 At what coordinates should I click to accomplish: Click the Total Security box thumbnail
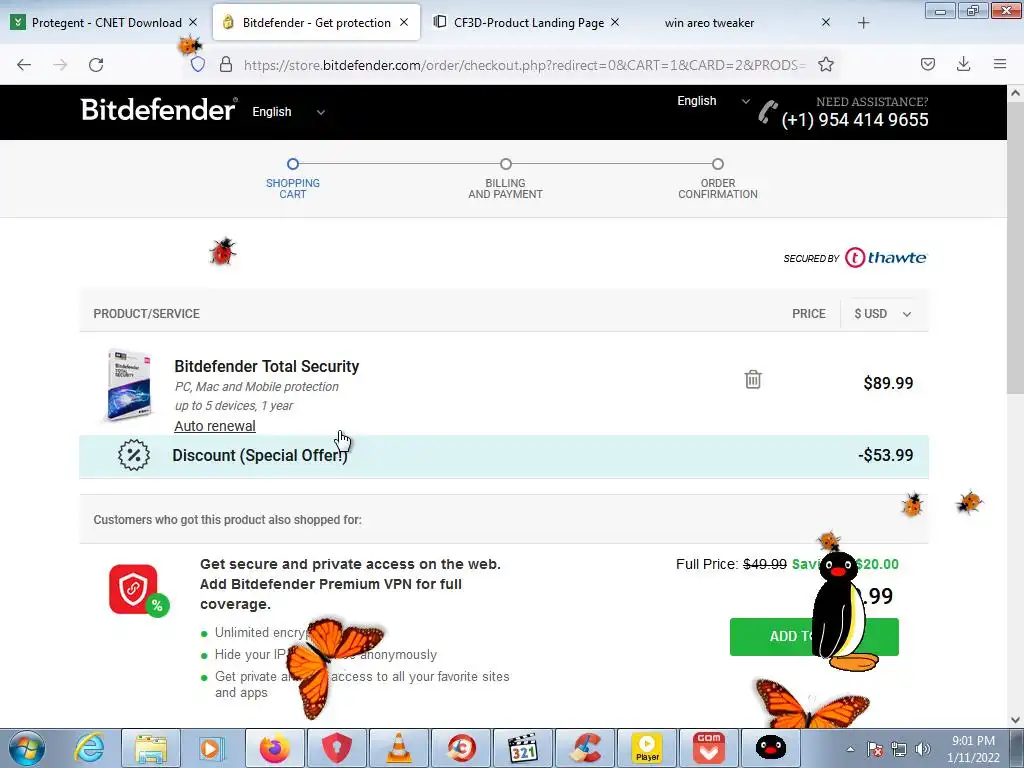(x=129, y=384)
